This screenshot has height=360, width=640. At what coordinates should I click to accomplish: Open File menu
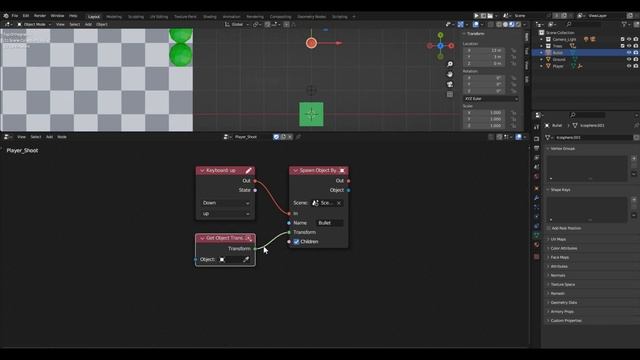[15, 16]
